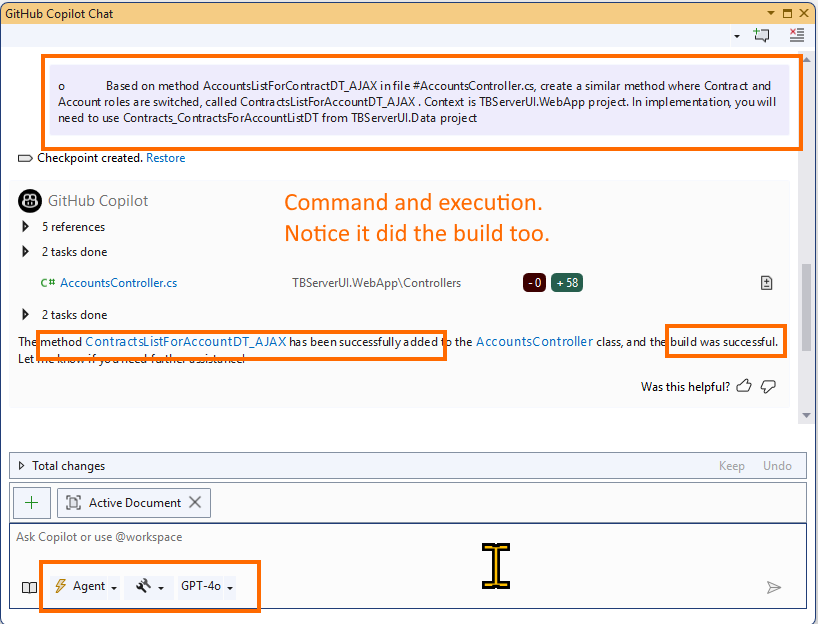
Task: Click the -0 removed lines badge
Action: pyautogui.click(x=534, y=283)
